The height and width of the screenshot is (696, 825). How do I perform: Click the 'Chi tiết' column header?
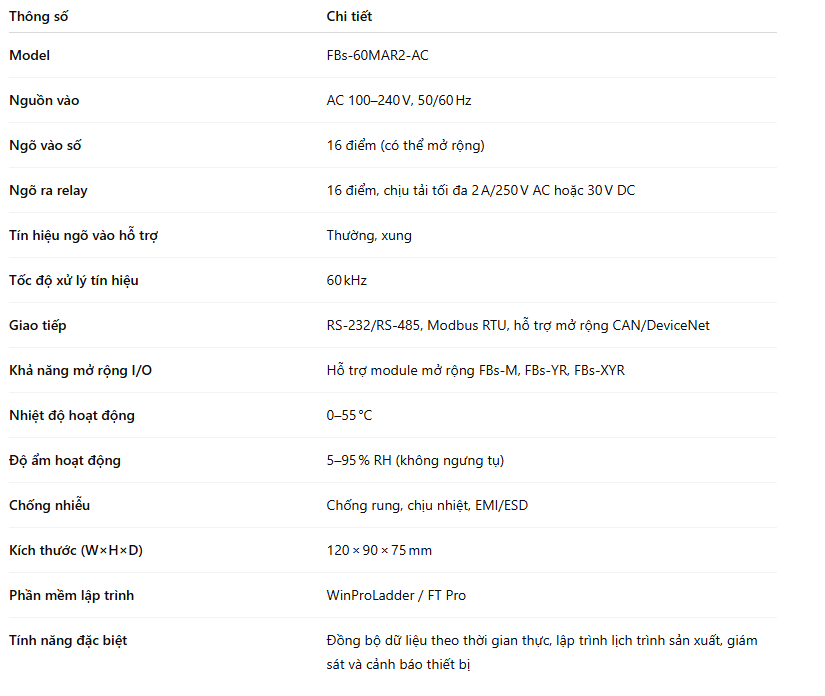pyautogui.click(x=349, y=16)
